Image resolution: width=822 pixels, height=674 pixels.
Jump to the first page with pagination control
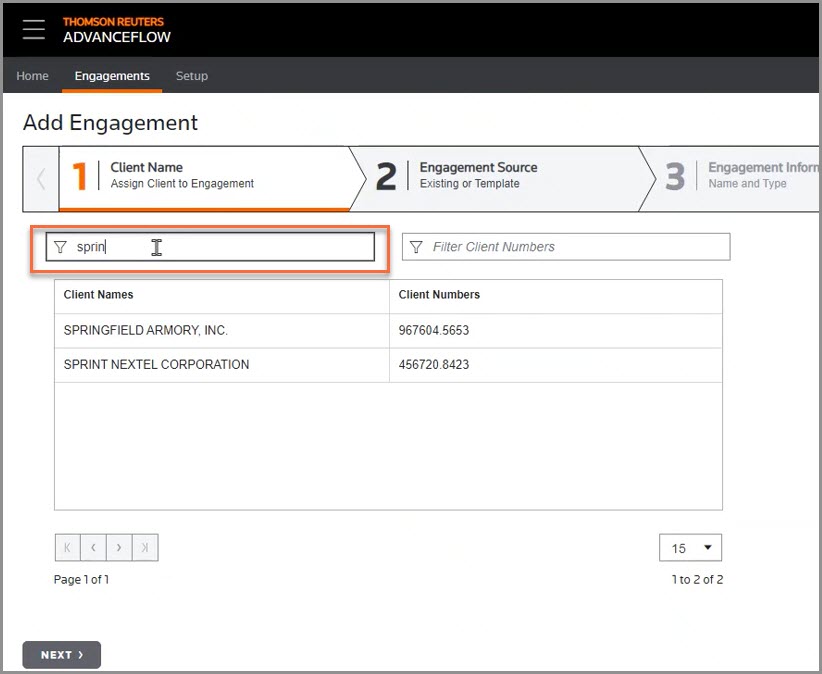[x=66, y=547]
